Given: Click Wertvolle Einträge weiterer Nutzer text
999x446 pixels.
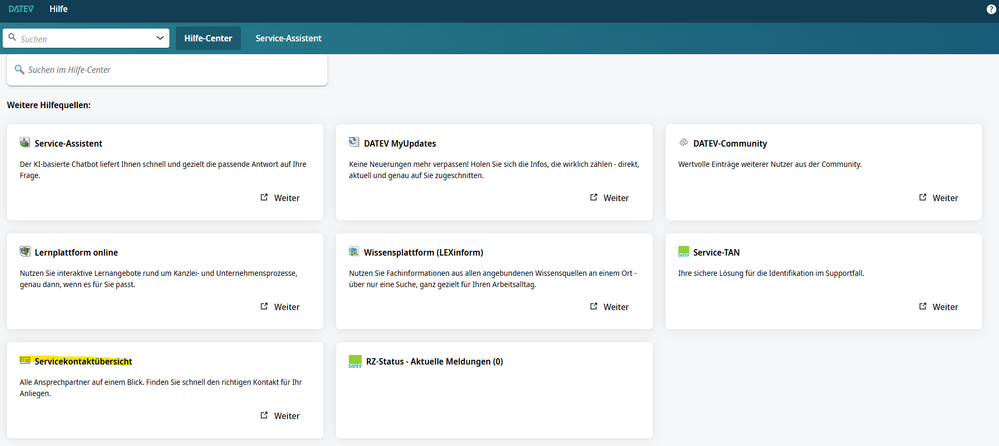Looking at the screenshot, I should (770, 164).
